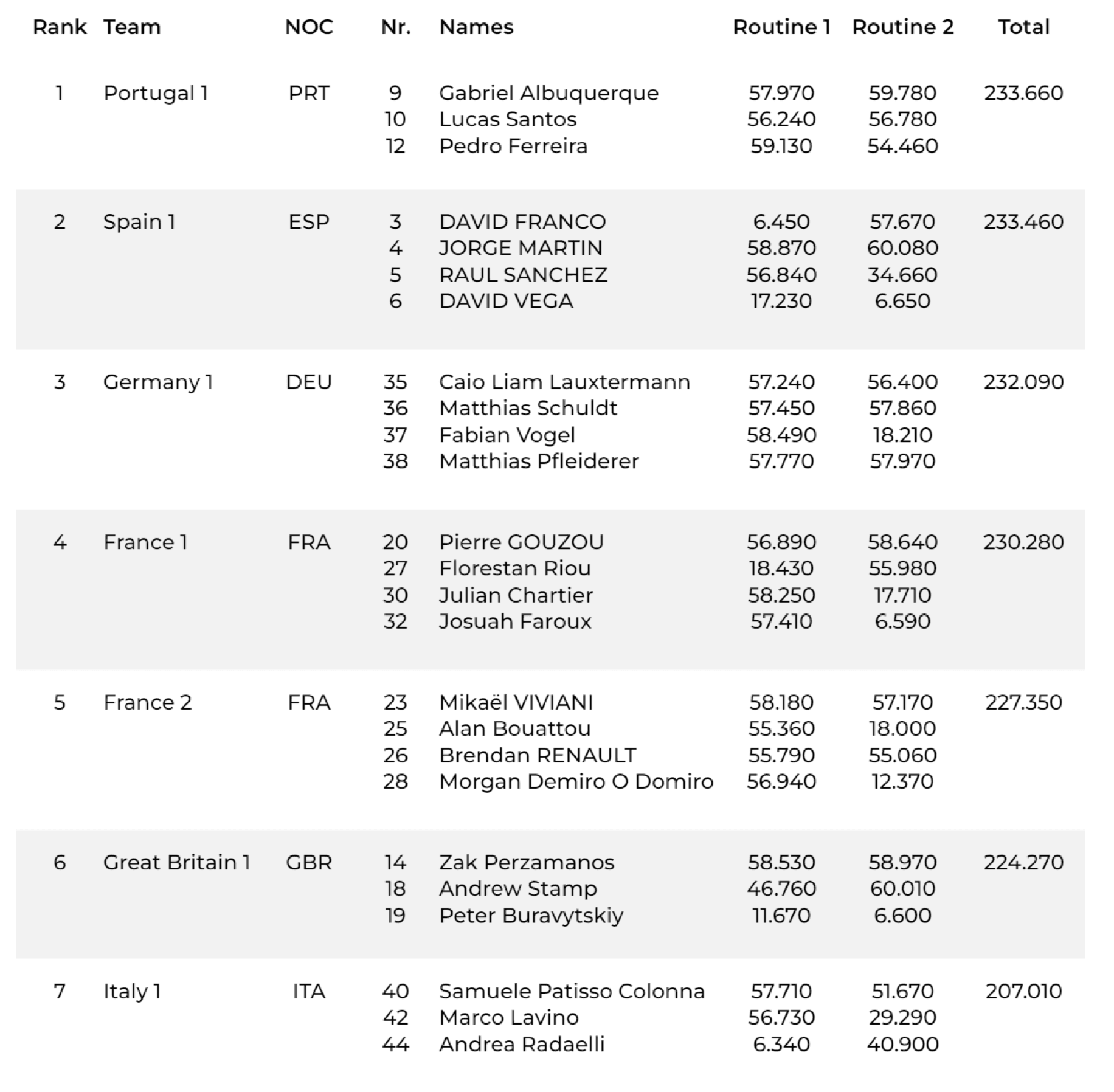Image resolution: width=1114 pixels, height=1092 pixels.
Task: Click the Total column header
Action: pyautogui.click(x=1023, y=27)
